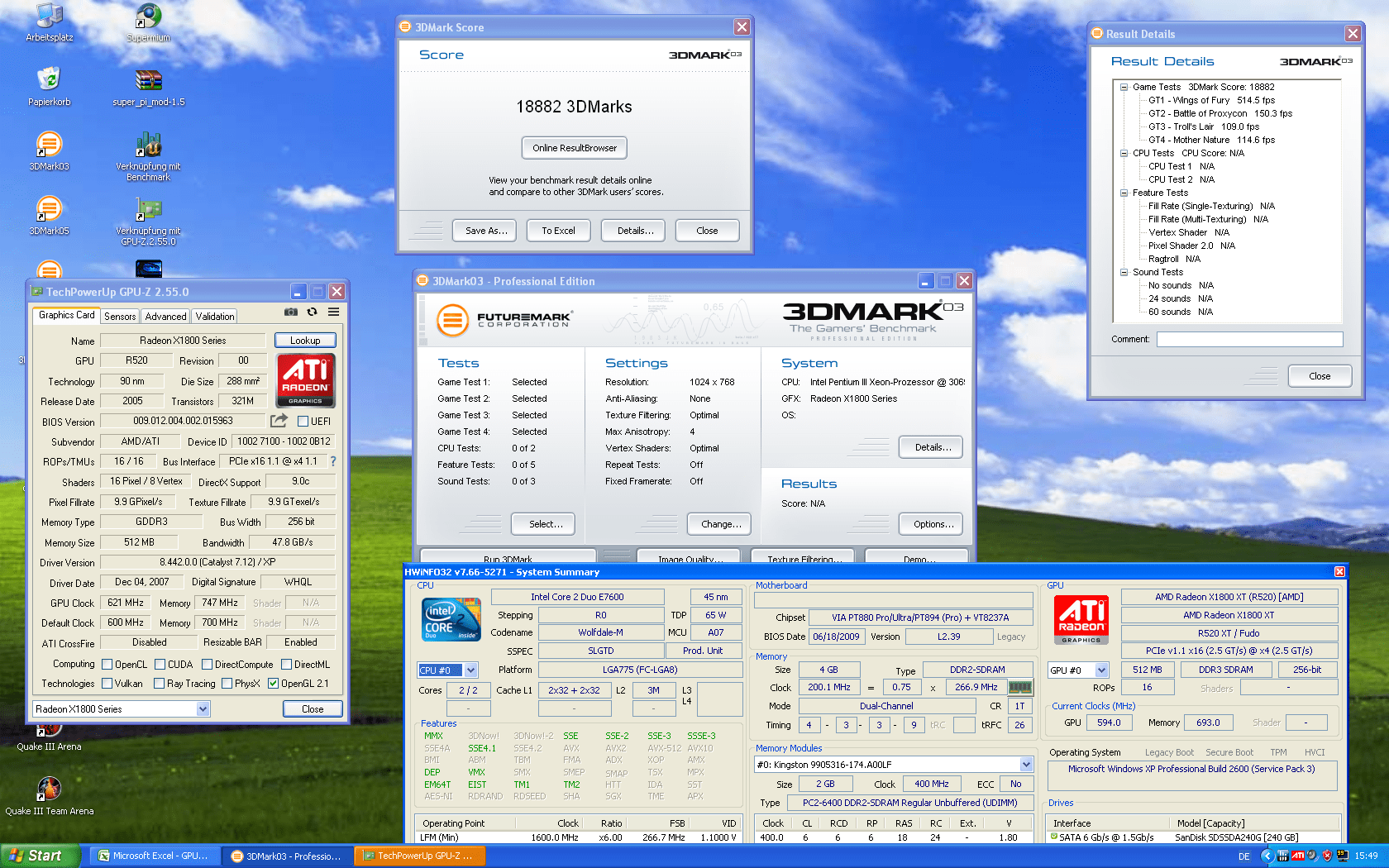Toggle the DirectML checkbox
1389x868 pixels.
(x=286, y=665)
